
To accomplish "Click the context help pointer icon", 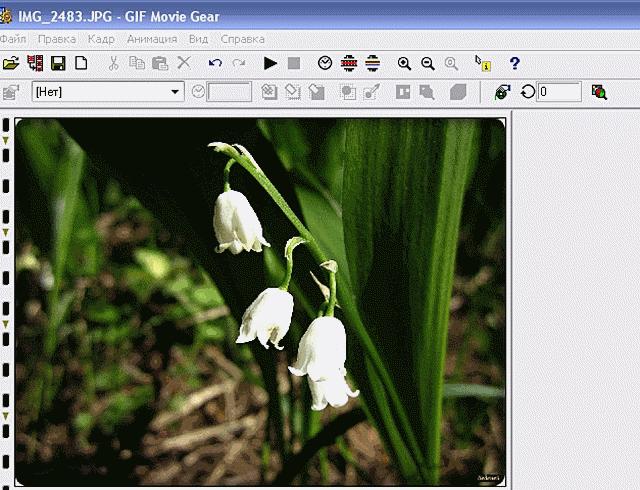I will [483, 63].
